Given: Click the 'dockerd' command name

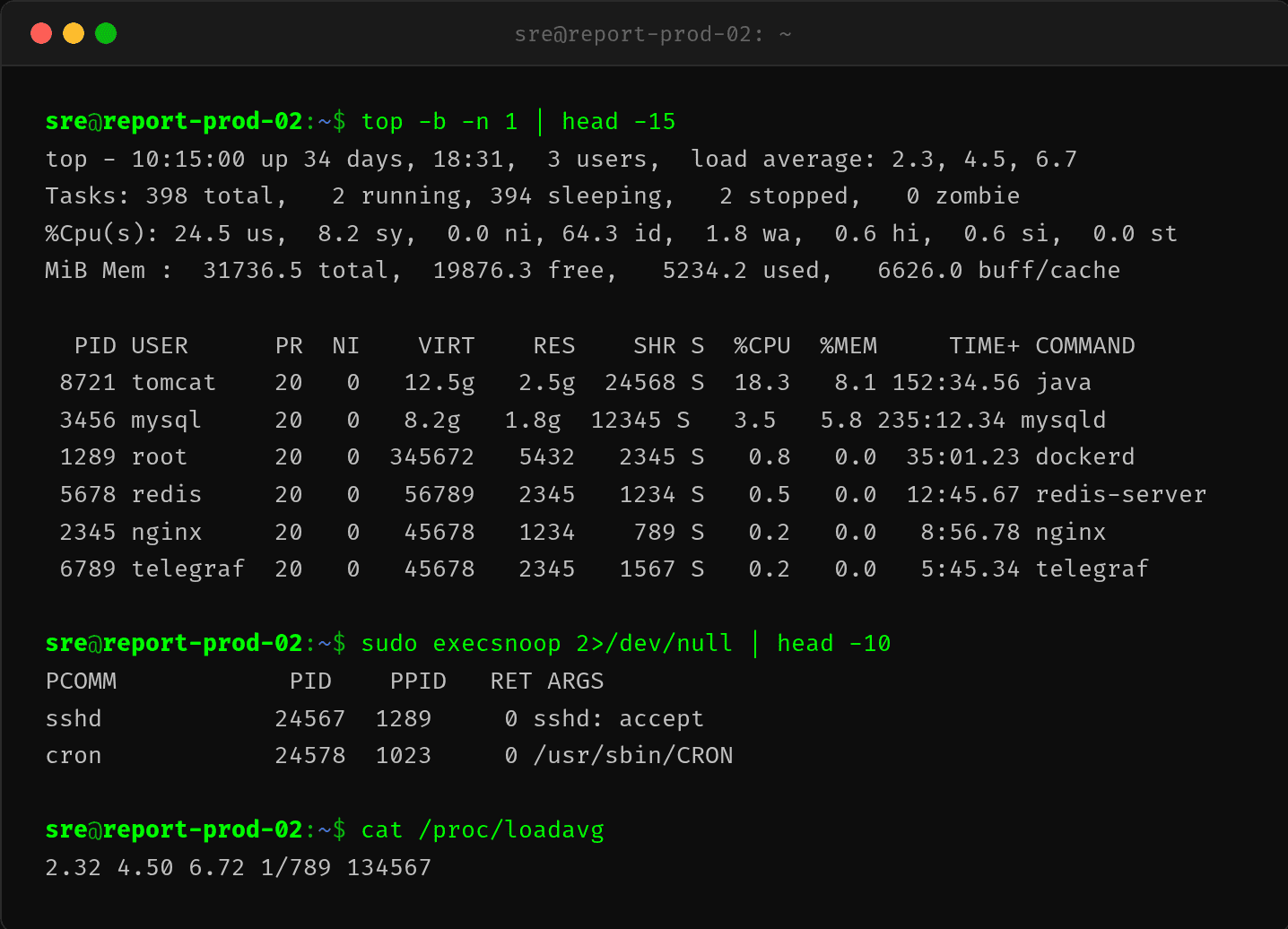Looking at the screenshot, I should [1085, 457].
